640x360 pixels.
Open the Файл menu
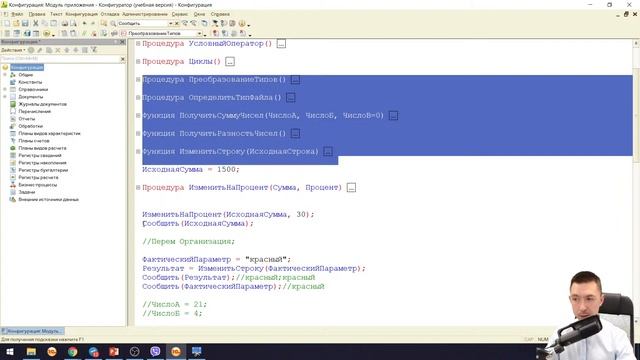point(17,14)
